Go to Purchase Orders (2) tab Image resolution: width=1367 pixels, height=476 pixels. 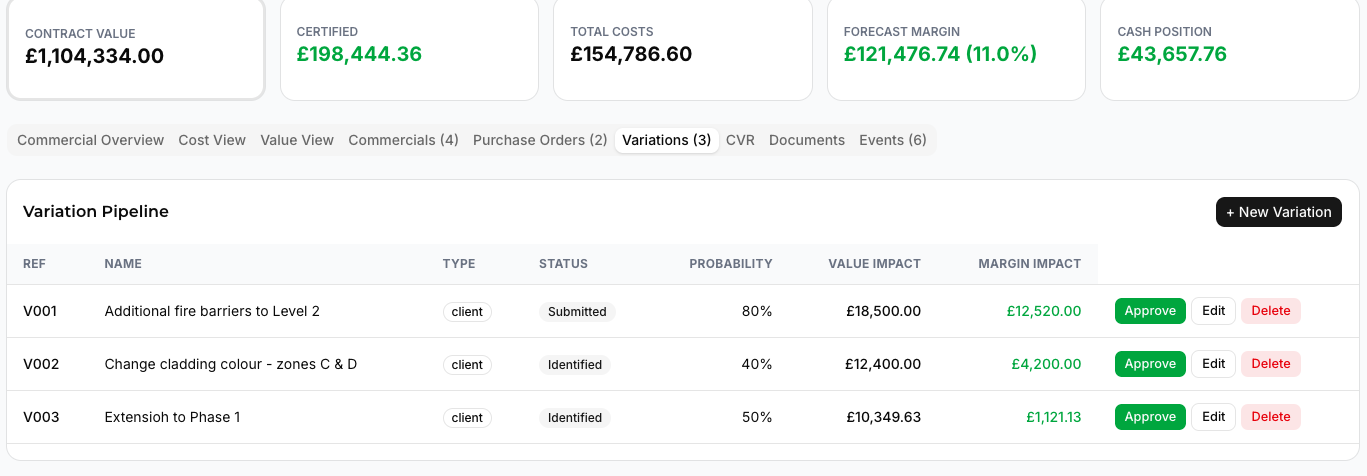click(x=540, y=140)
